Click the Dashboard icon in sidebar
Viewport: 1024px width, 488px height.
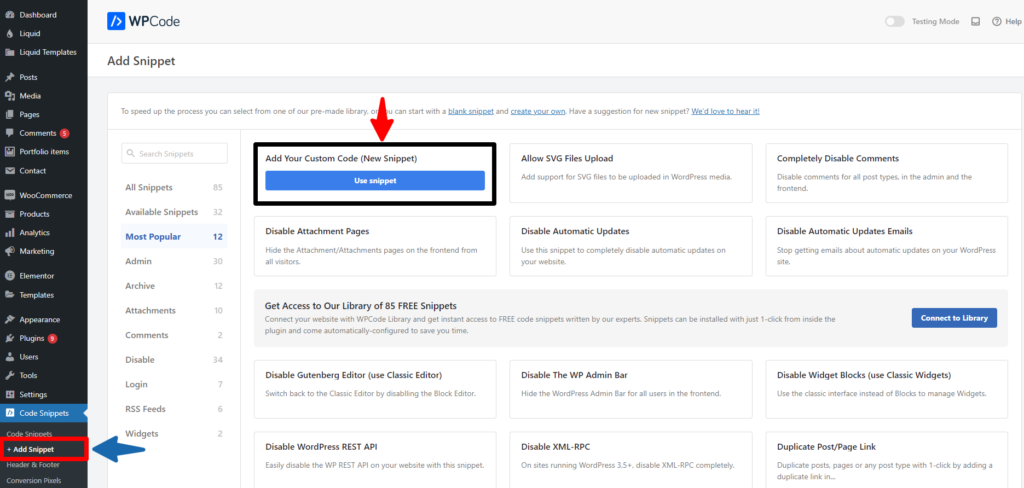tap(9, 15)
